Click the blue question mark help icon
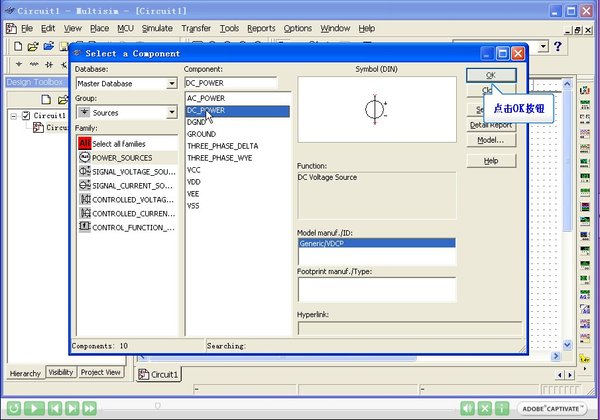Screen dimensions: 600x420 click(558, 46)
